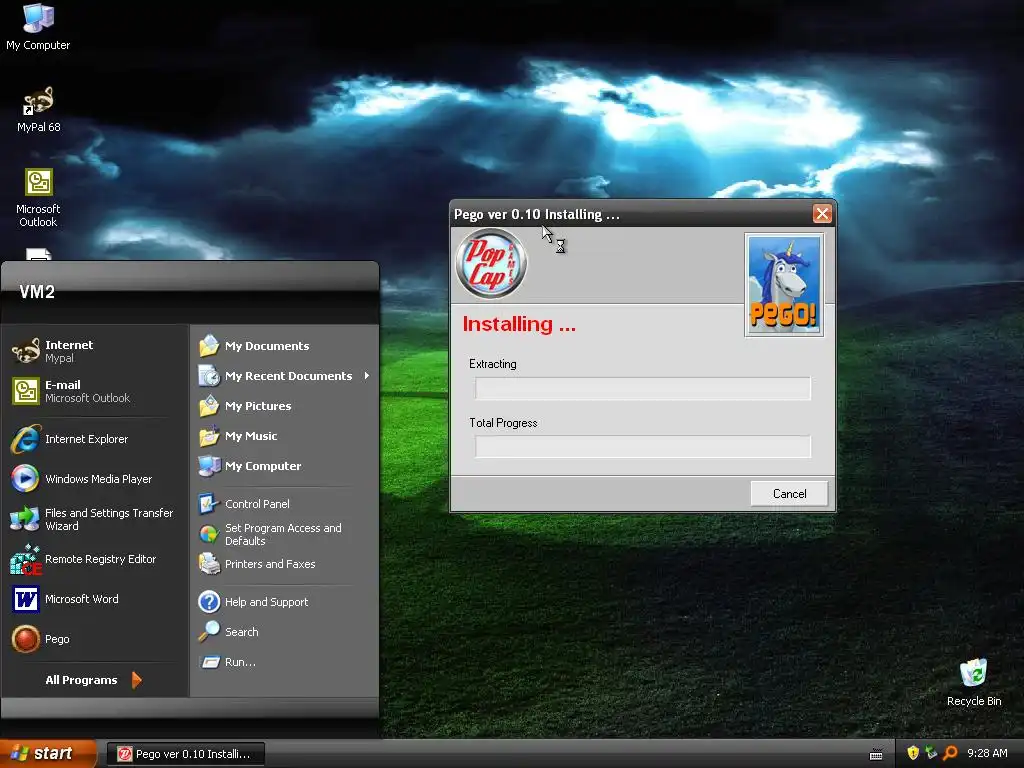Expand All Programs list
This screenshot has height=768, width=1024.
(93, 680)
